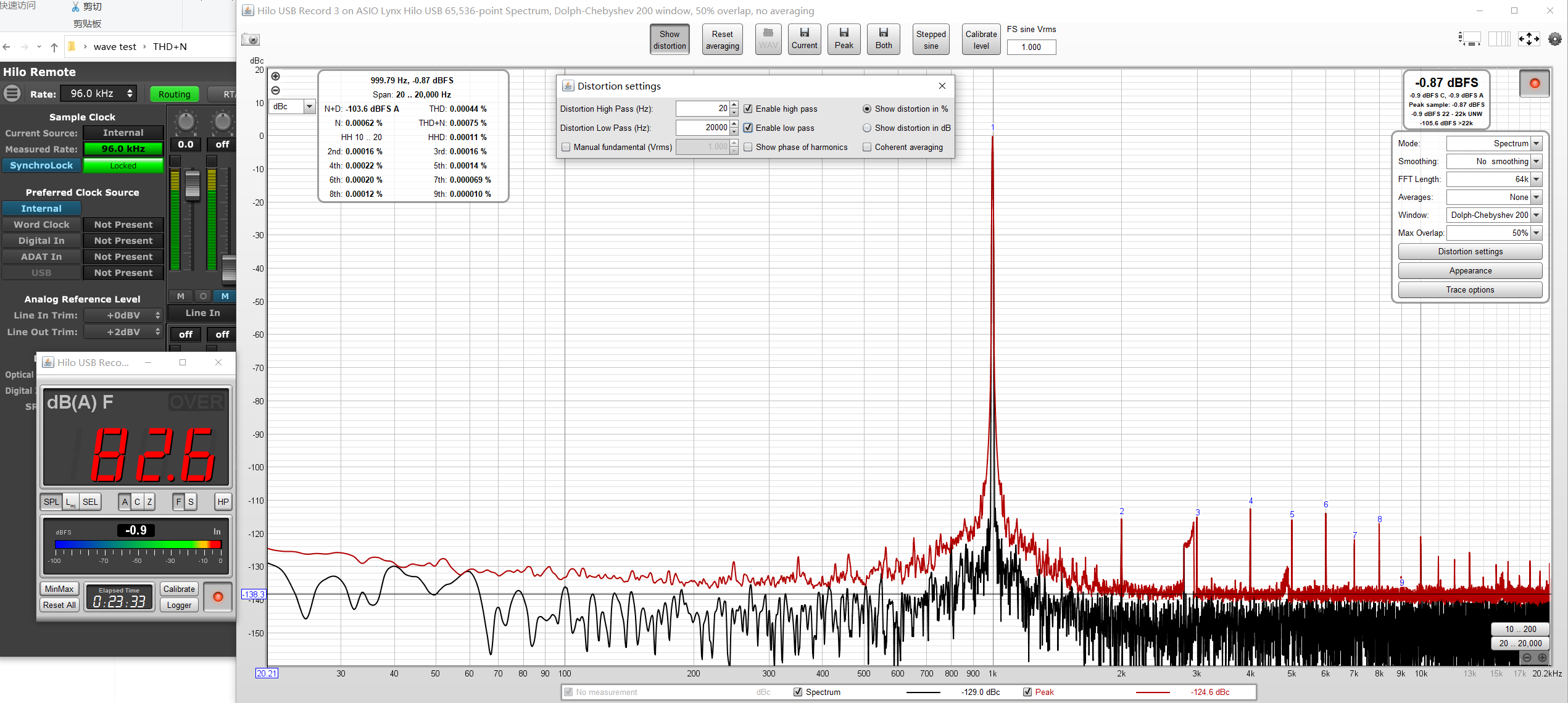Enable Coherent averaging checkbox

click(x=867, y=147)
